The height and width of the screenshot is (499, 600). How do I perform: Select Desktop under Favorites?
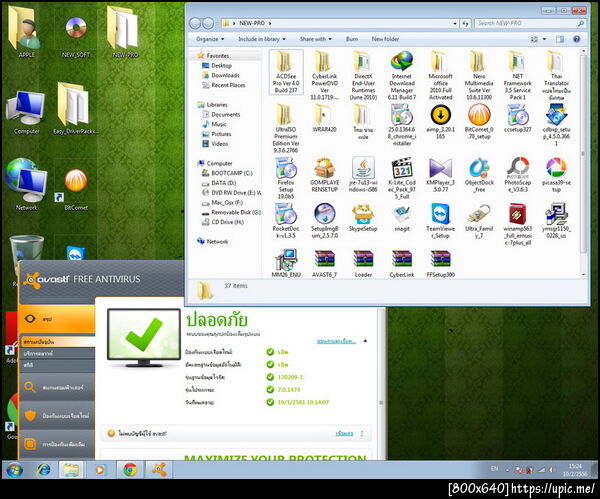click(x=217, y=66)
